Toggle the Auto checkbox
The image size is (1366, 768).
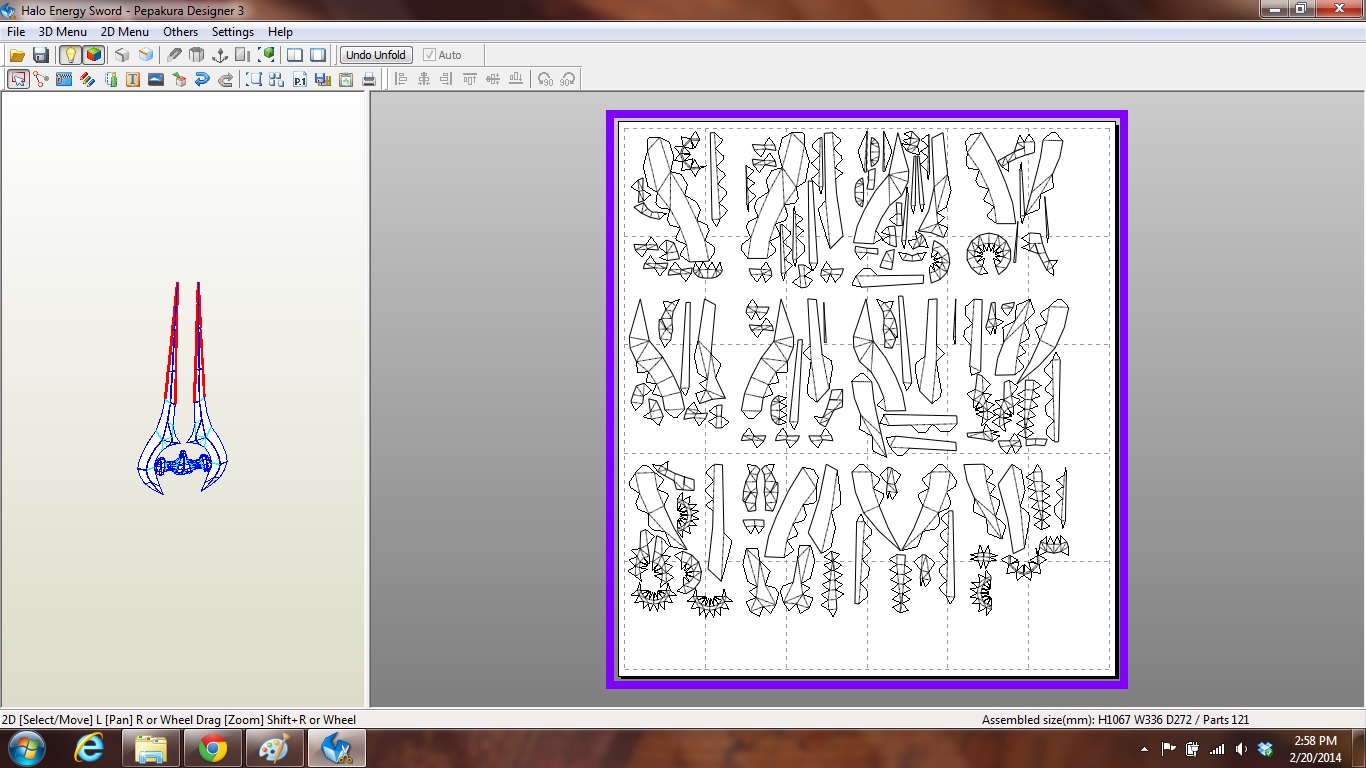point(442,55)
